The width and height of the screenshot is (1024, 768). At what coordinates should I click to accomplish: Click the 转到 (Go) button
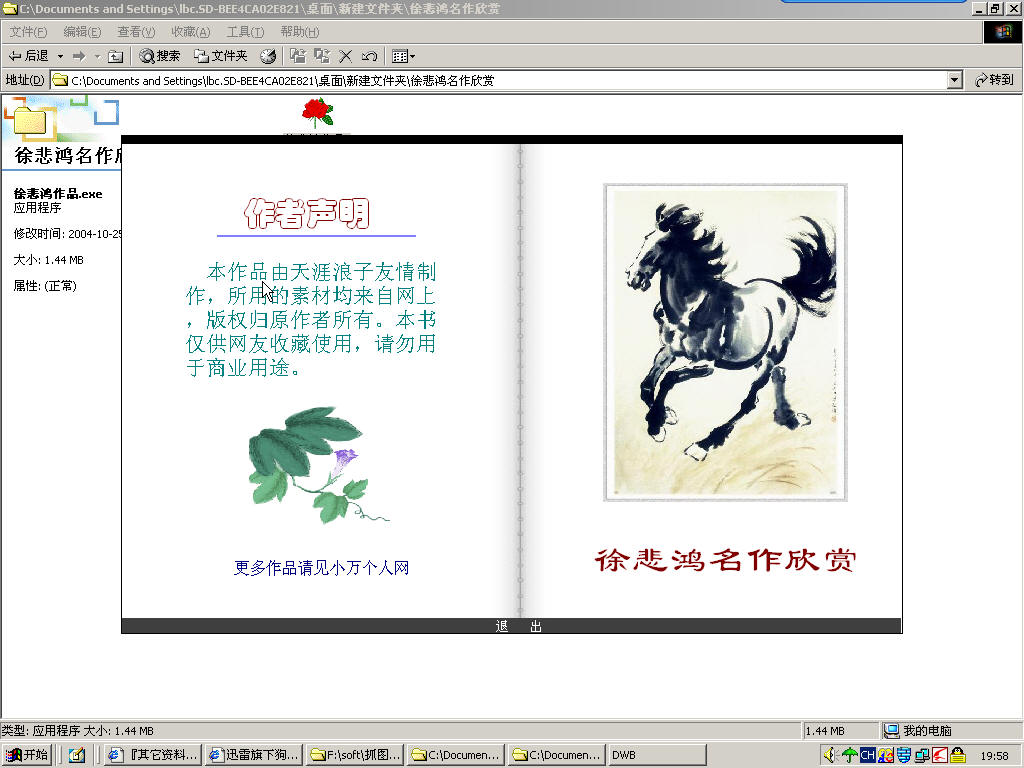(994, 80)
